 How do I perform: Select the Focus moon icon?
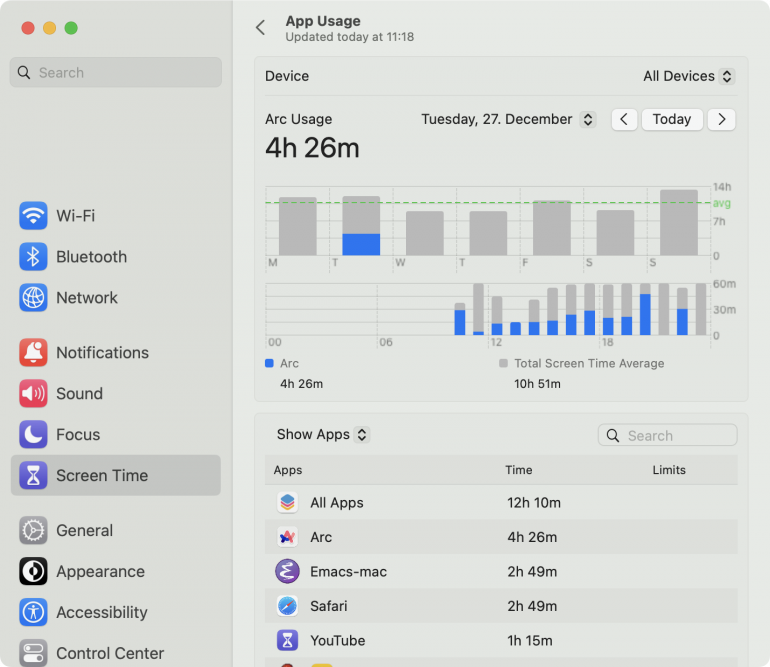(x=33, y=434)
